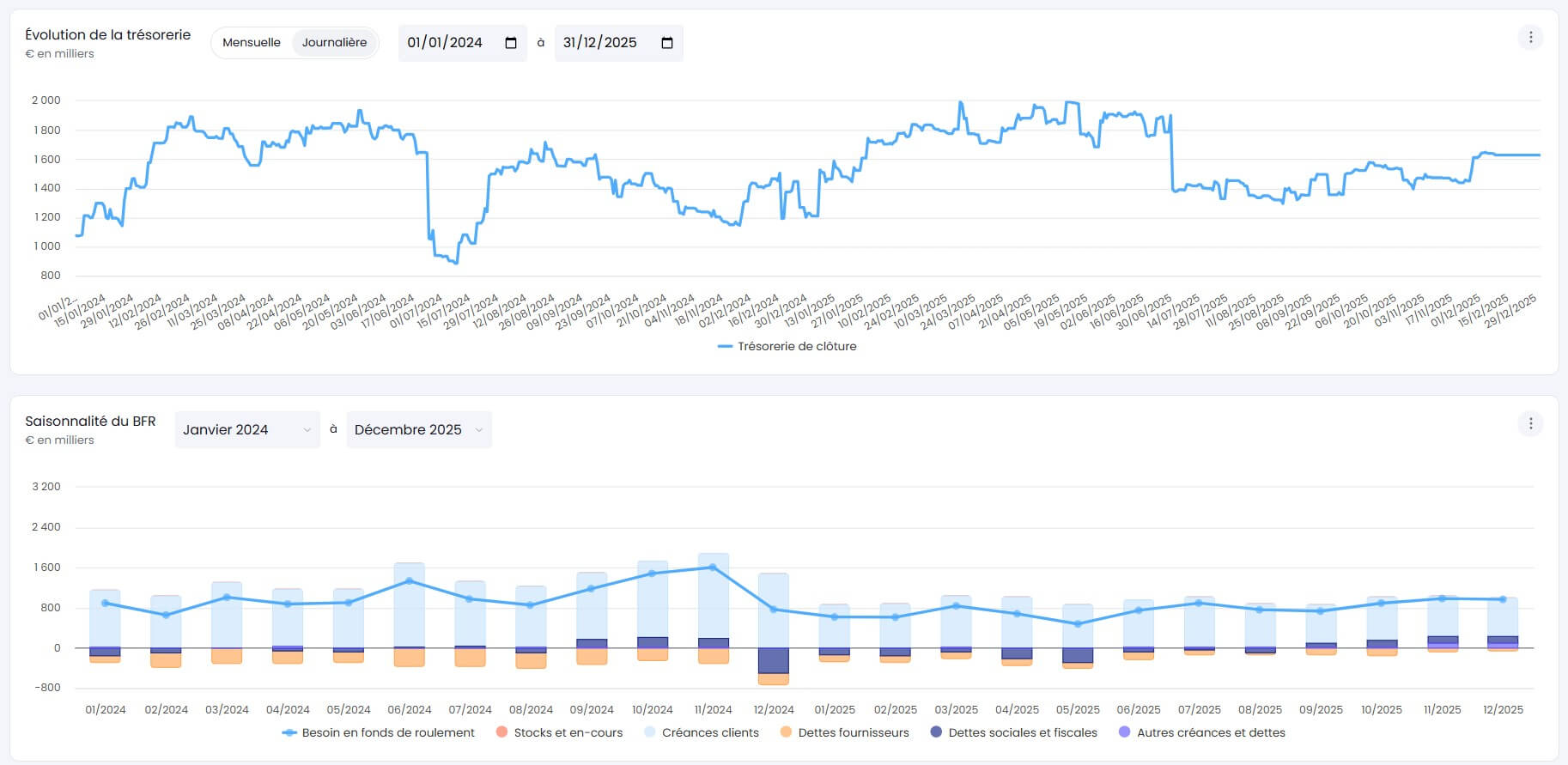Click the 12/2024 x-axis label on BFR chart

click(774, 710)
